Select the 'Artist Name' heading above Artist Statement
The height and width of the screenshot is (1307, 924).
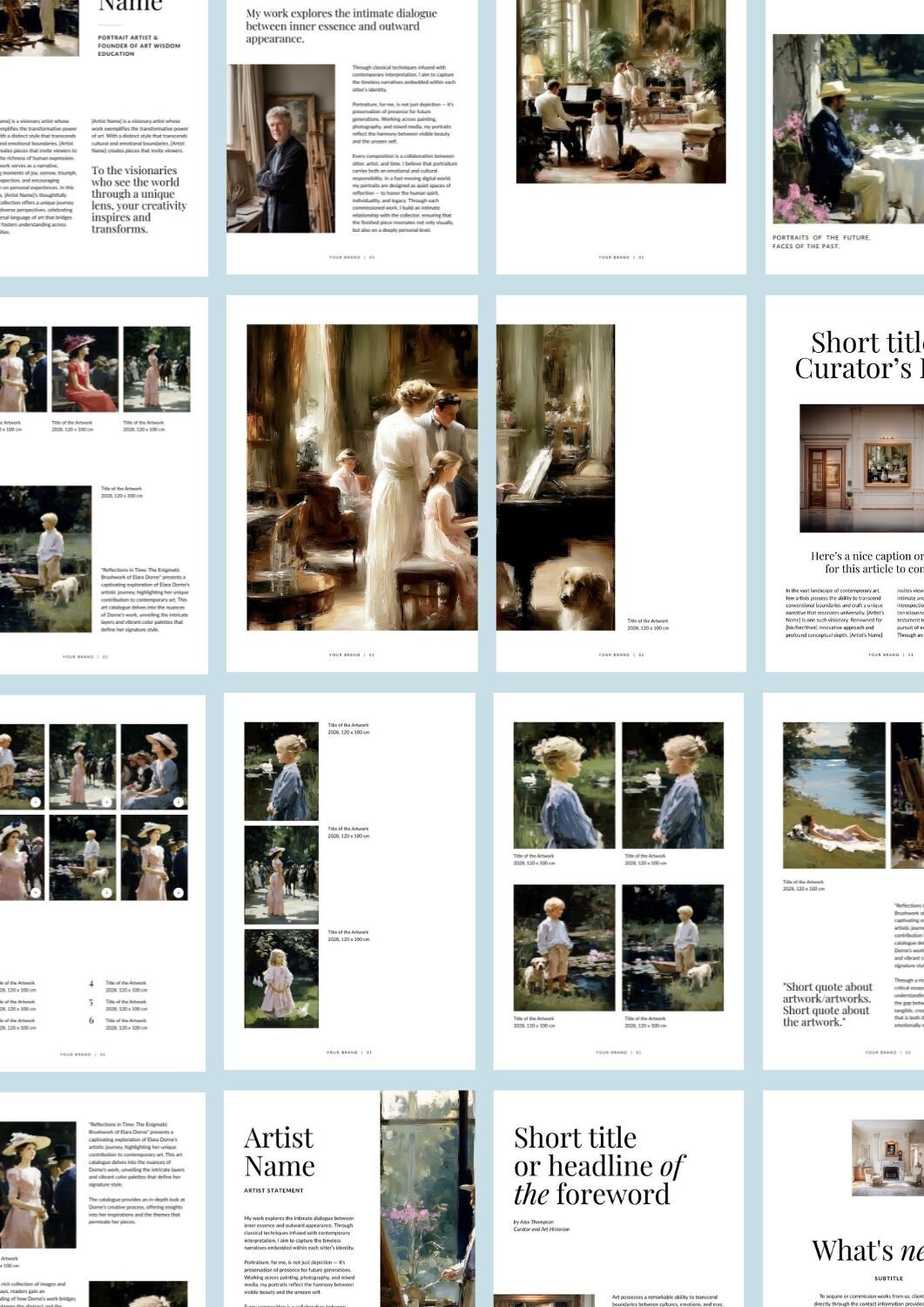pyautogui.click(x=279, y=1151)
